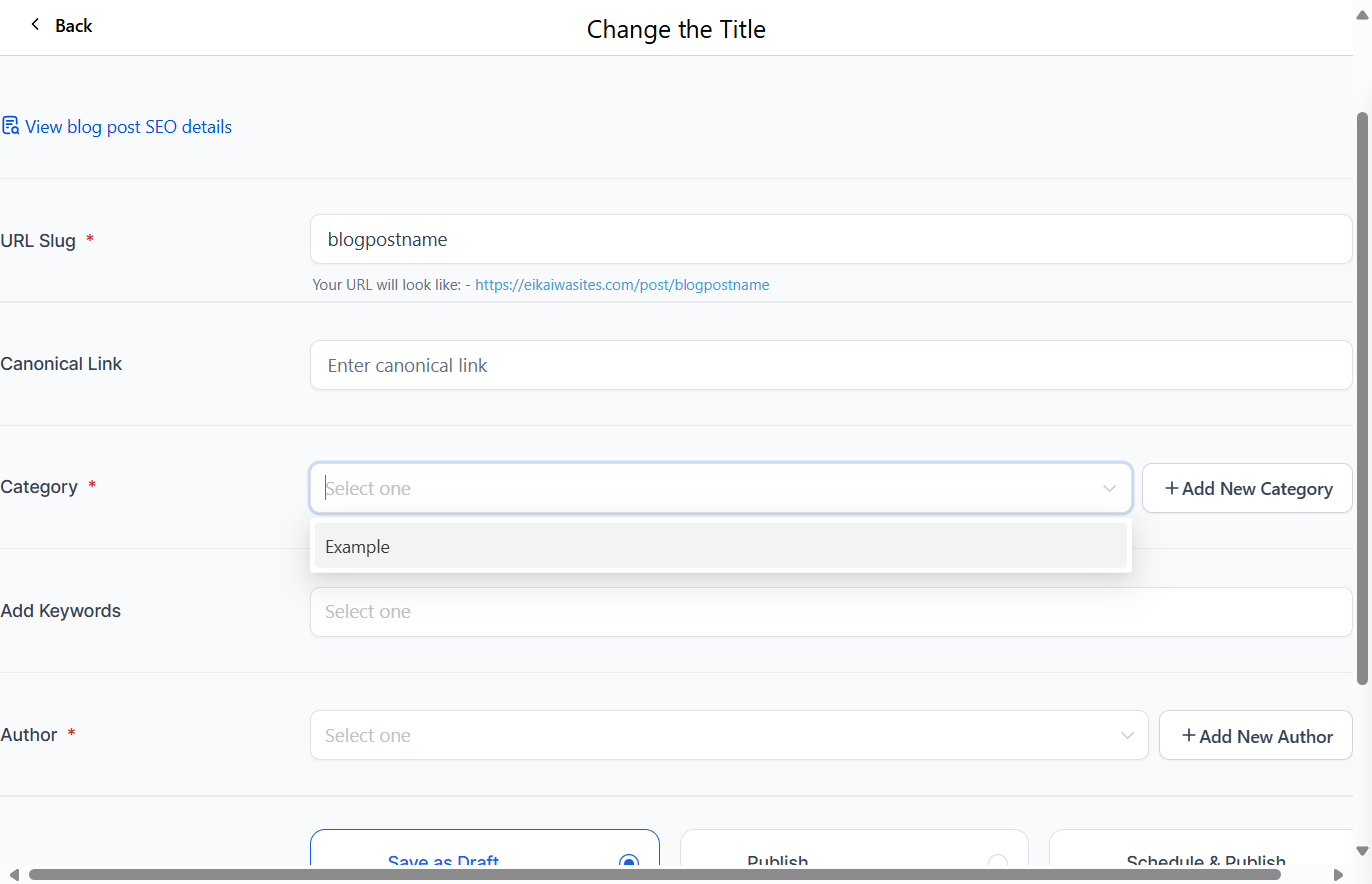Open the Add Keywords select box
The width and height of the screenshot is (1372, 884).
click(830, 612)
